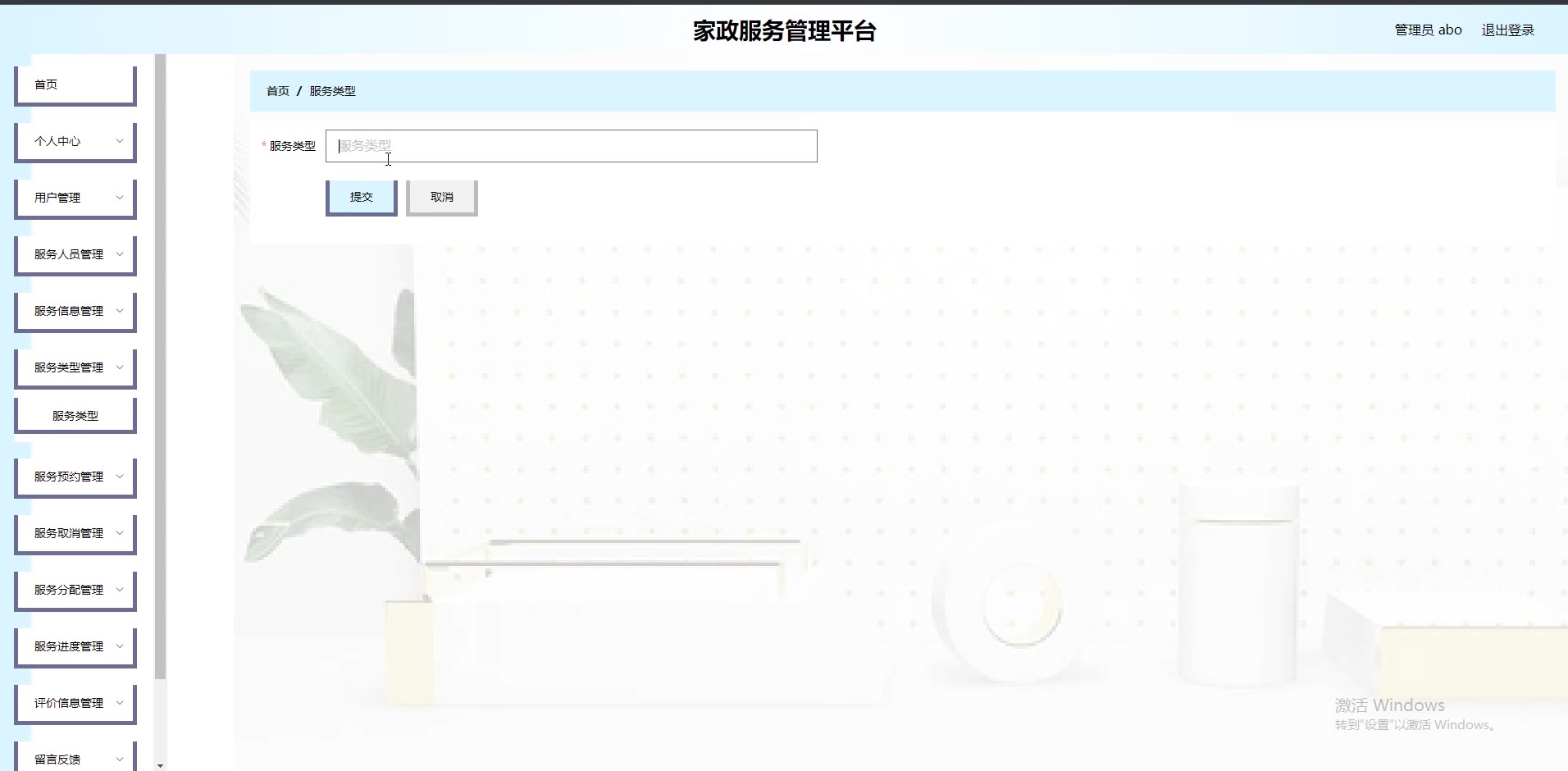1568x771 pixels.
Task: Open the 留言反馈 sidebar menu
Action: point(75,757)
